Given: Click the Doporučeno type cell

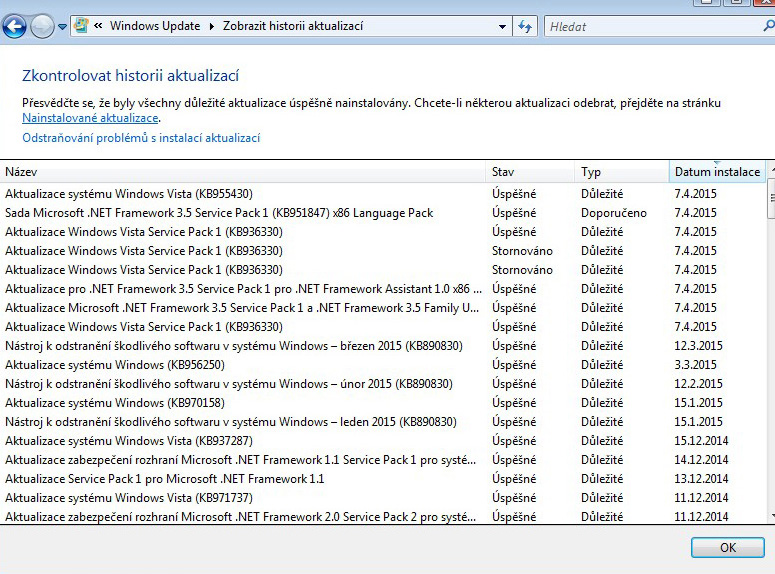Looking at the screenshot, I should [x=613, y=213].
